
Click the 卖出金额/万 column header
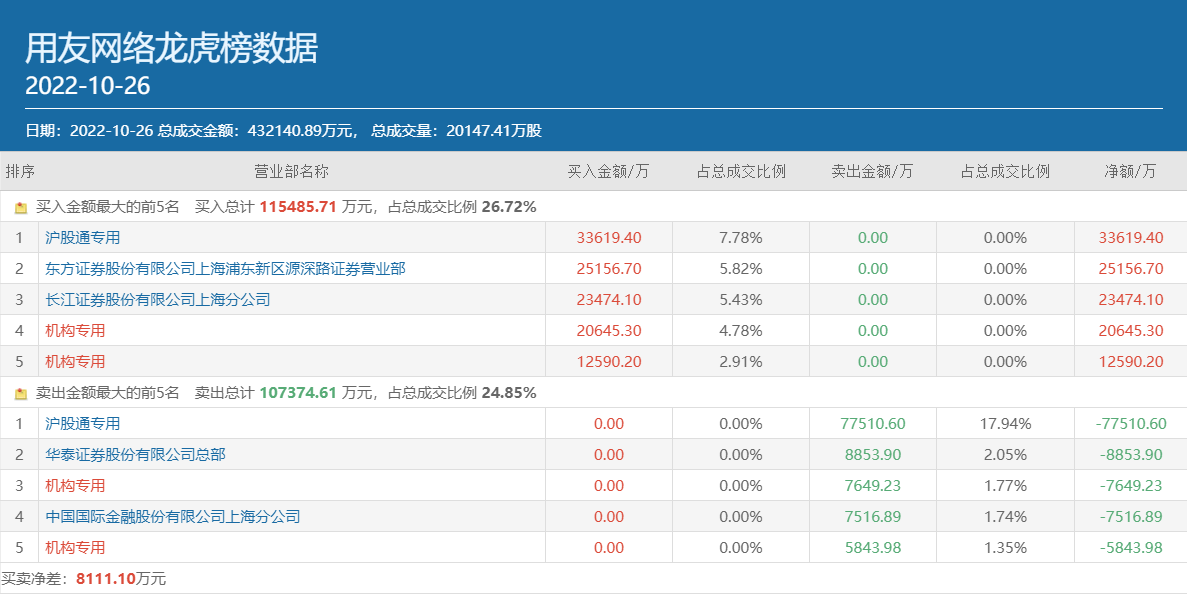(872, 171)
